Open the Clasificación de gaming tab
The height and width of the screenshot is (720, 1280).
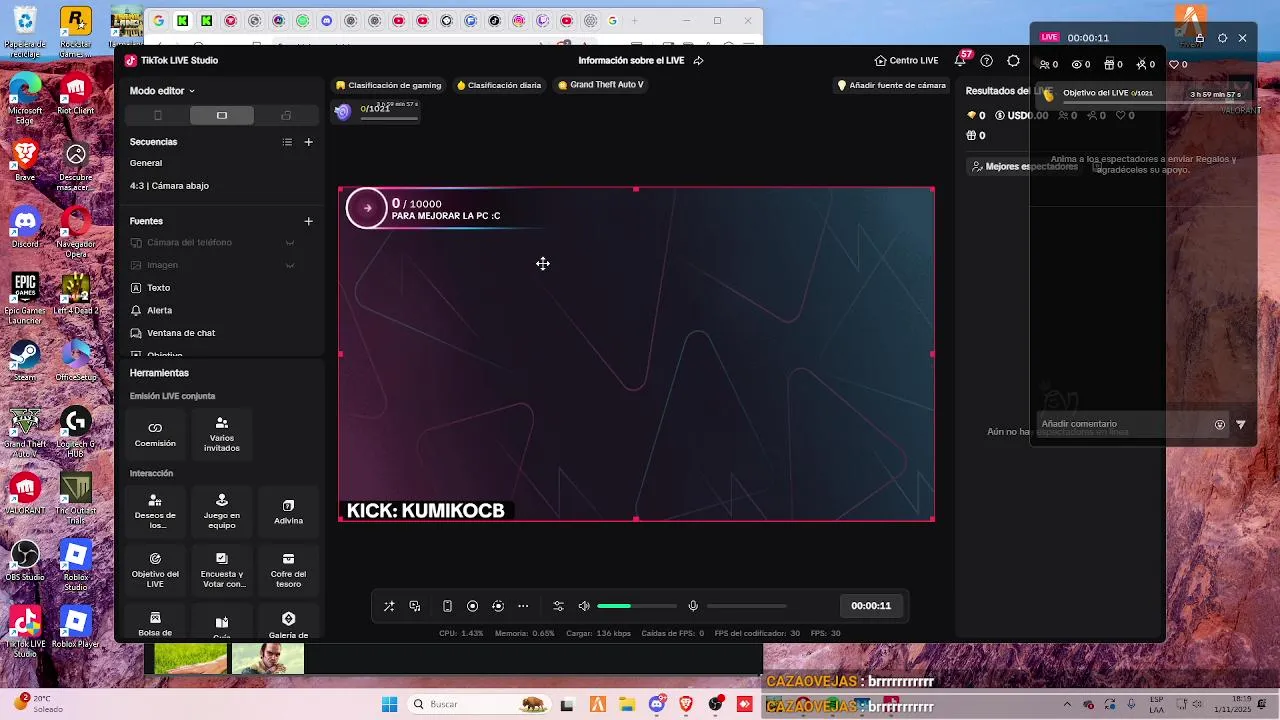pos(389,85)
